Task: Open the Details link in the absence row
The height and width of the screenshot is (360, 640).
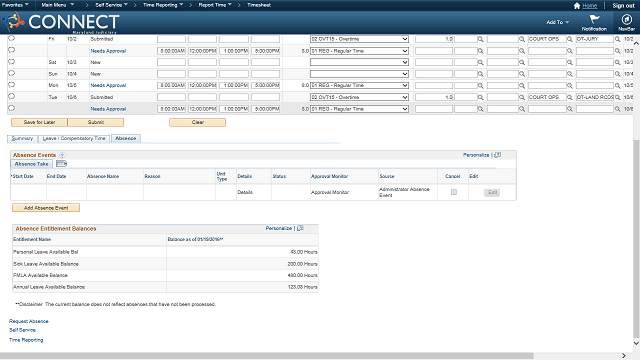Action: (245, 192)
